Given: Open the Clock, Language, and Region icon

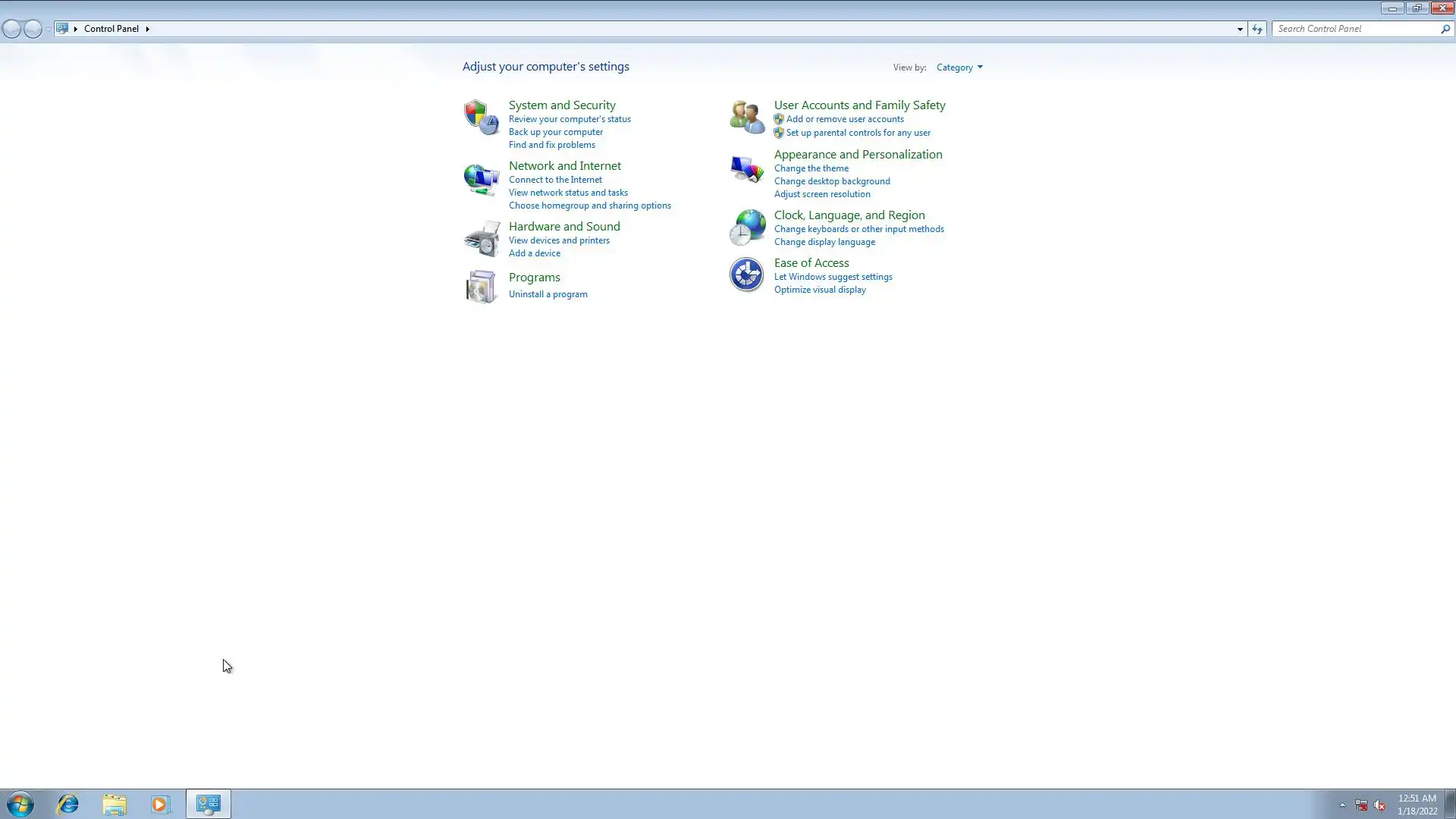Looking at the screenshot, I should [746, 227].
